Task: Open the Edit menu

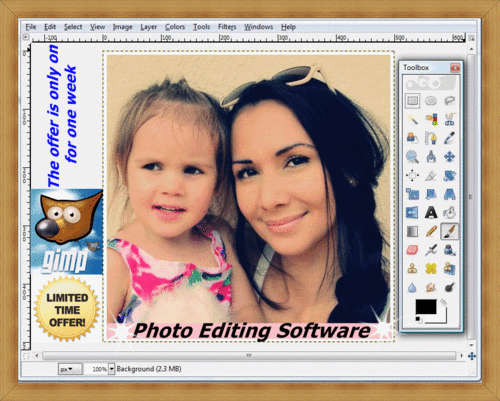Action: pos(50,27)
